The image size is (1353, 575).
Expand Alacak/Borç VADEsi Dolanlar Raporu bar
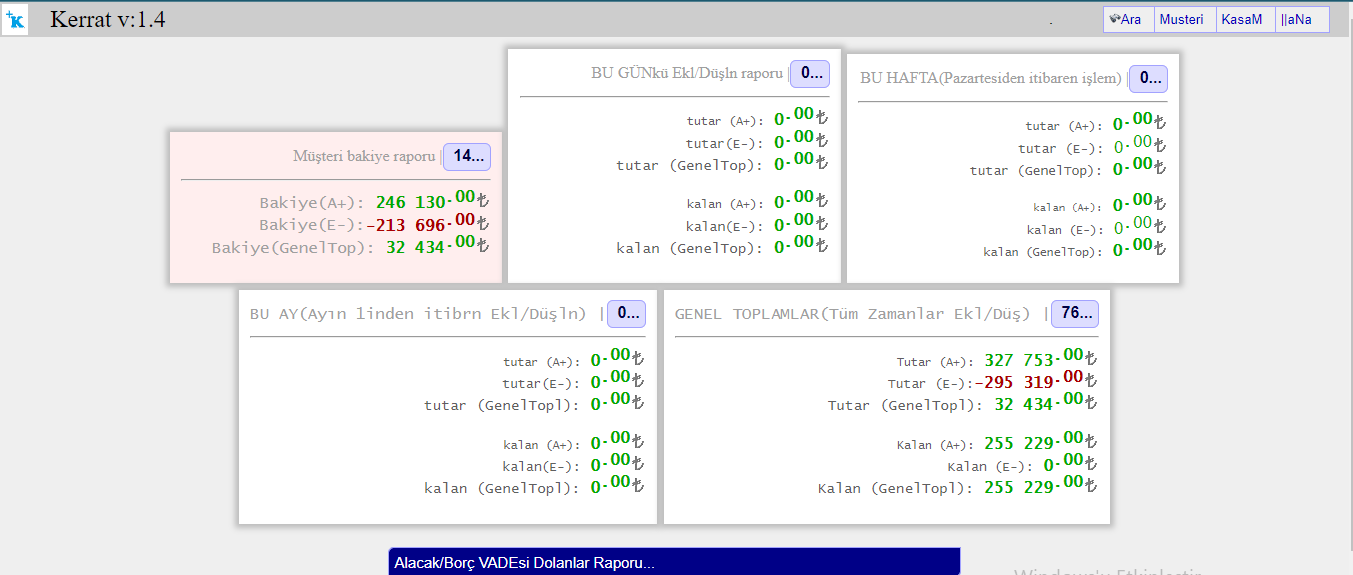click(x=674, y=562)
